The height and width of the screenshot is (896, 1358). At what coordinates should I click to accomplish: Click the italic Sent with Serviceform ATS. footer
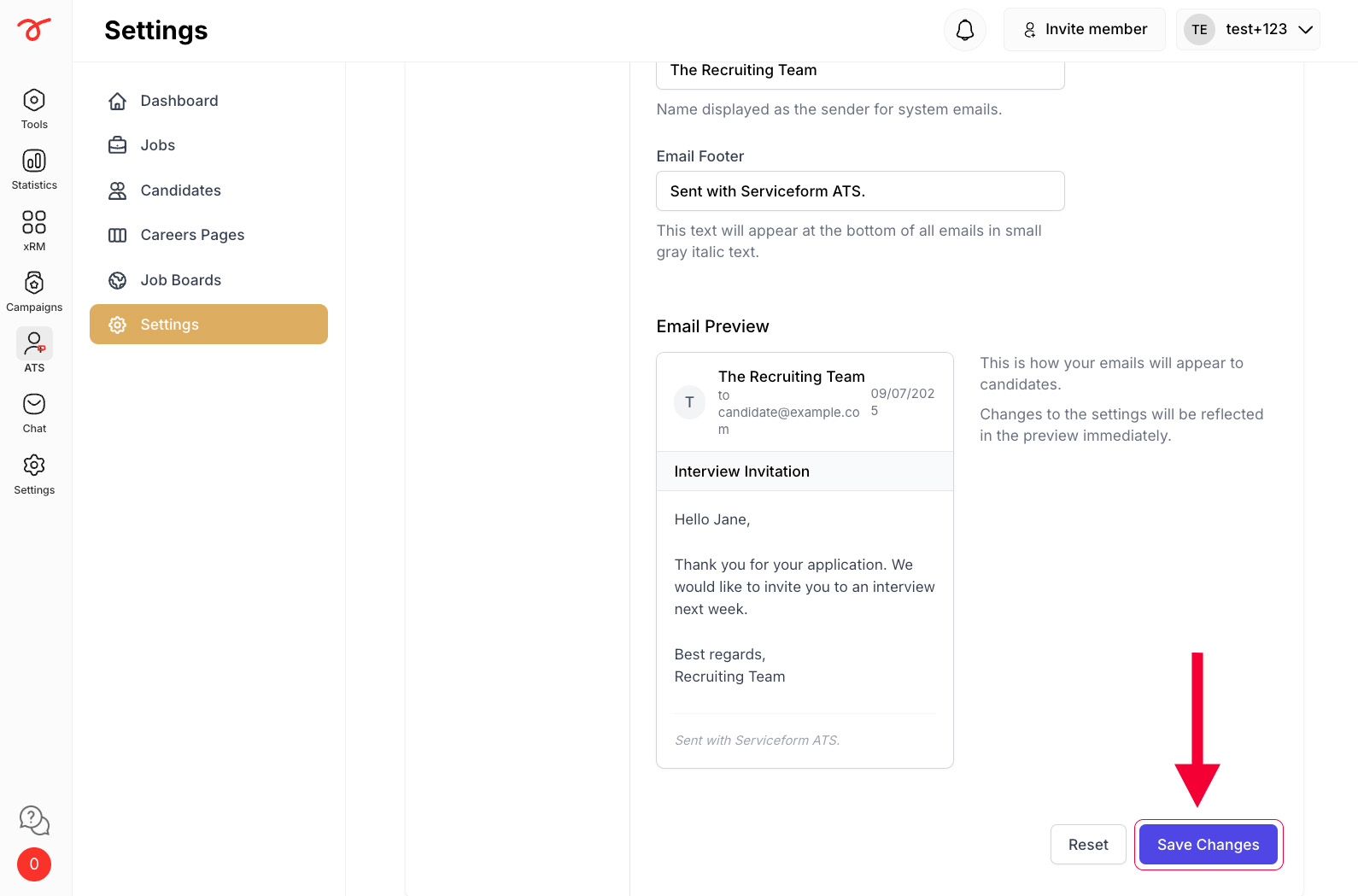tap(757, 741)
